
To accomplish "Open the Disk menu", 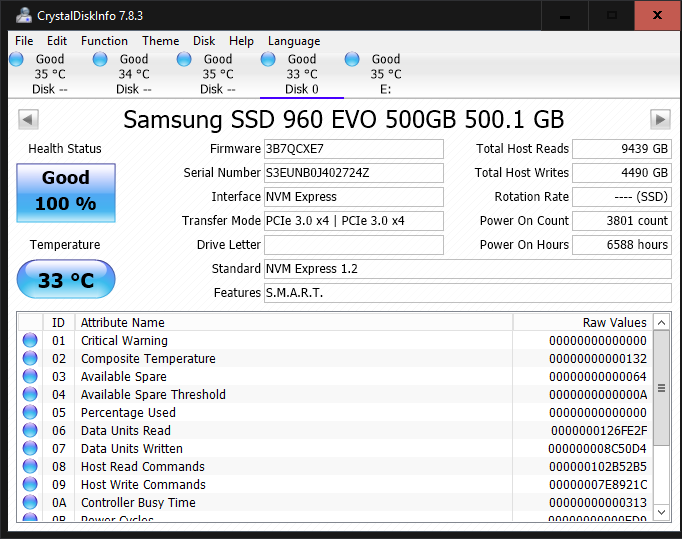I will 204,41.
